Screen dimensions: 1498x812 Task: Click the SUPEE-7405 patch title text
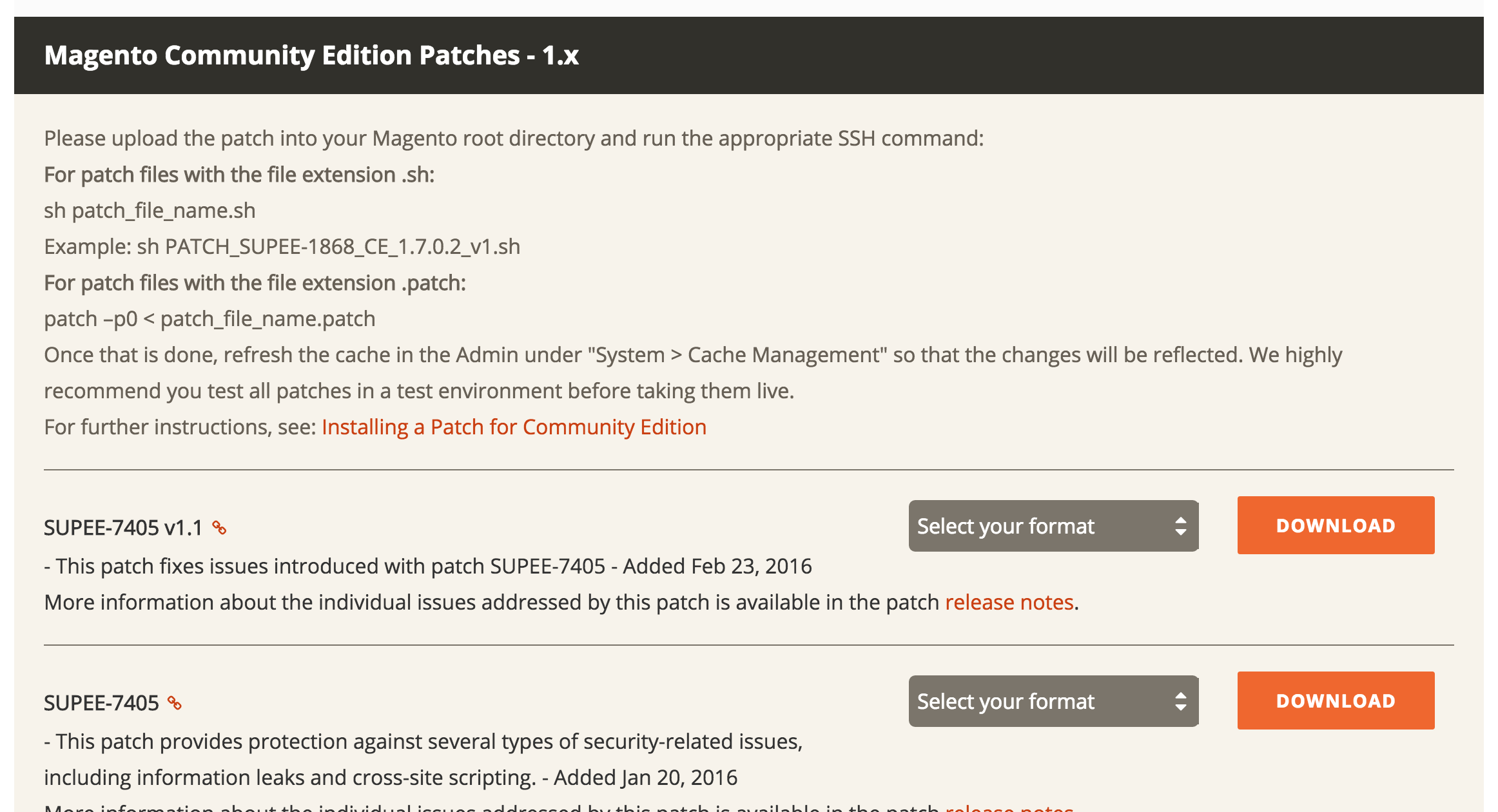click(x=101, y=703)
